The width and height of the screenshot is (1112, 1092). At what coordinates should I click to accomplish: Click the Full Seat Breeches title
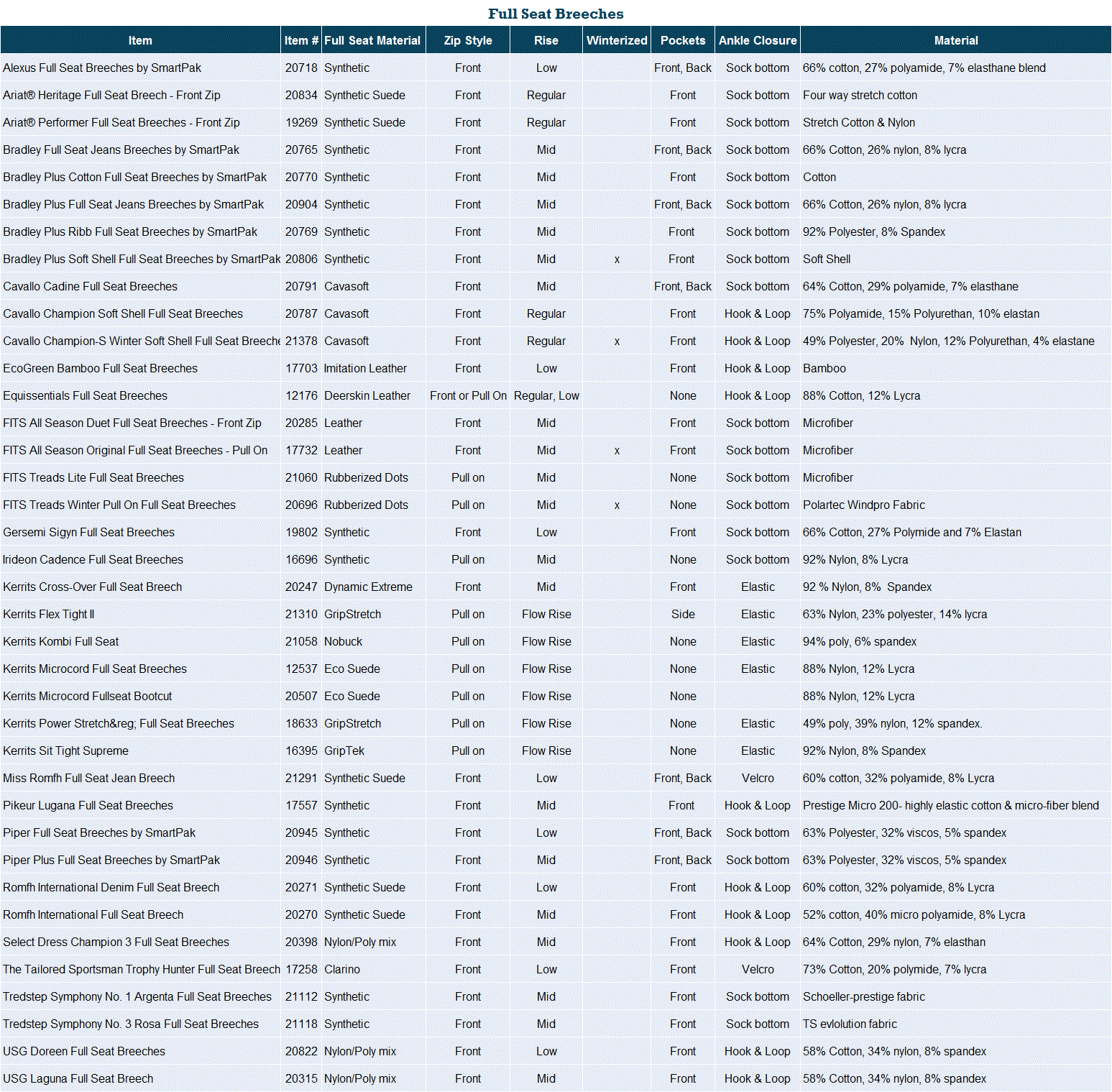[x=556, y=14]
